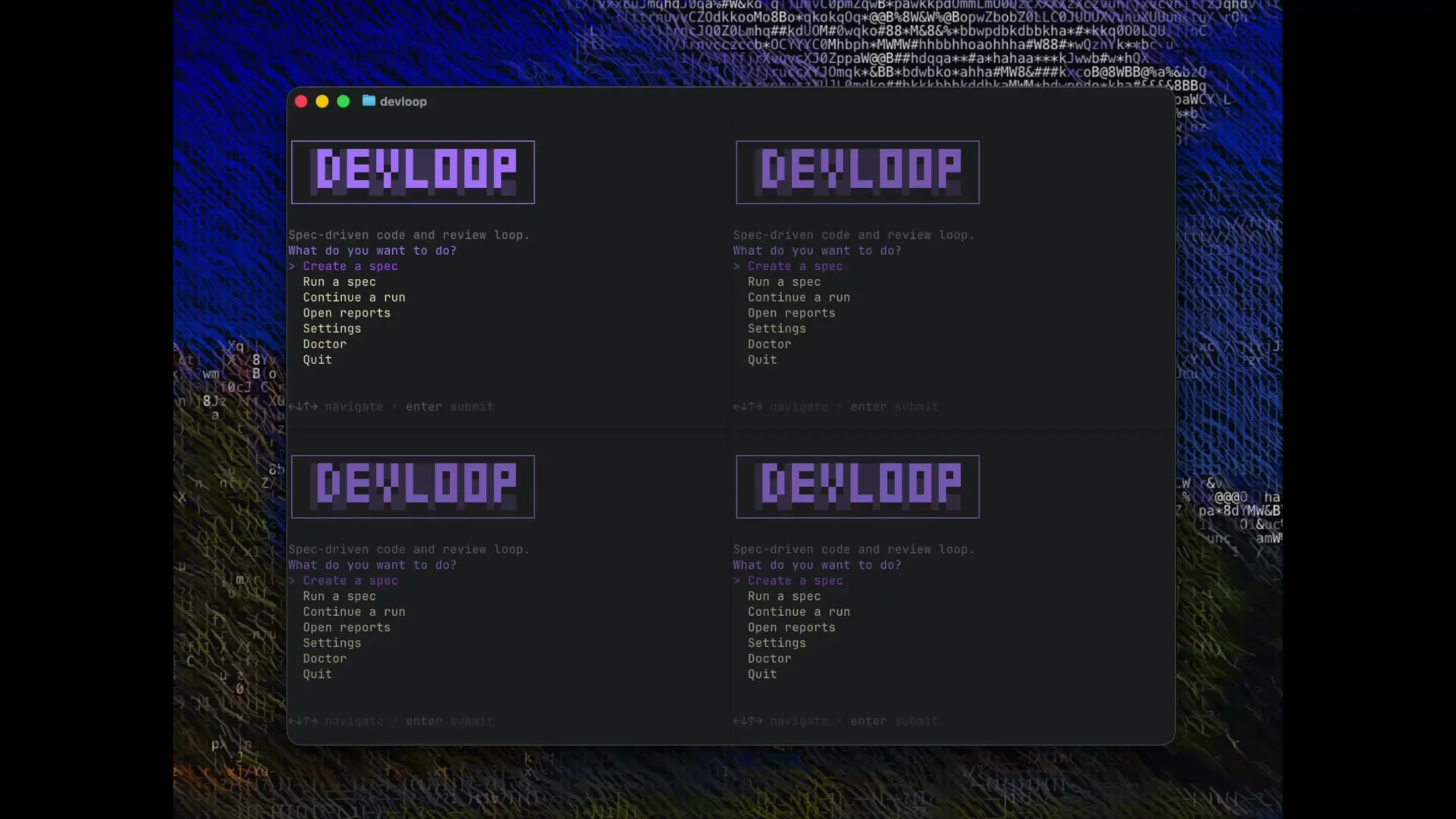This screenshot has height=819, width=1456.
Task: Close the devloop terminal window
Action: 301,102
